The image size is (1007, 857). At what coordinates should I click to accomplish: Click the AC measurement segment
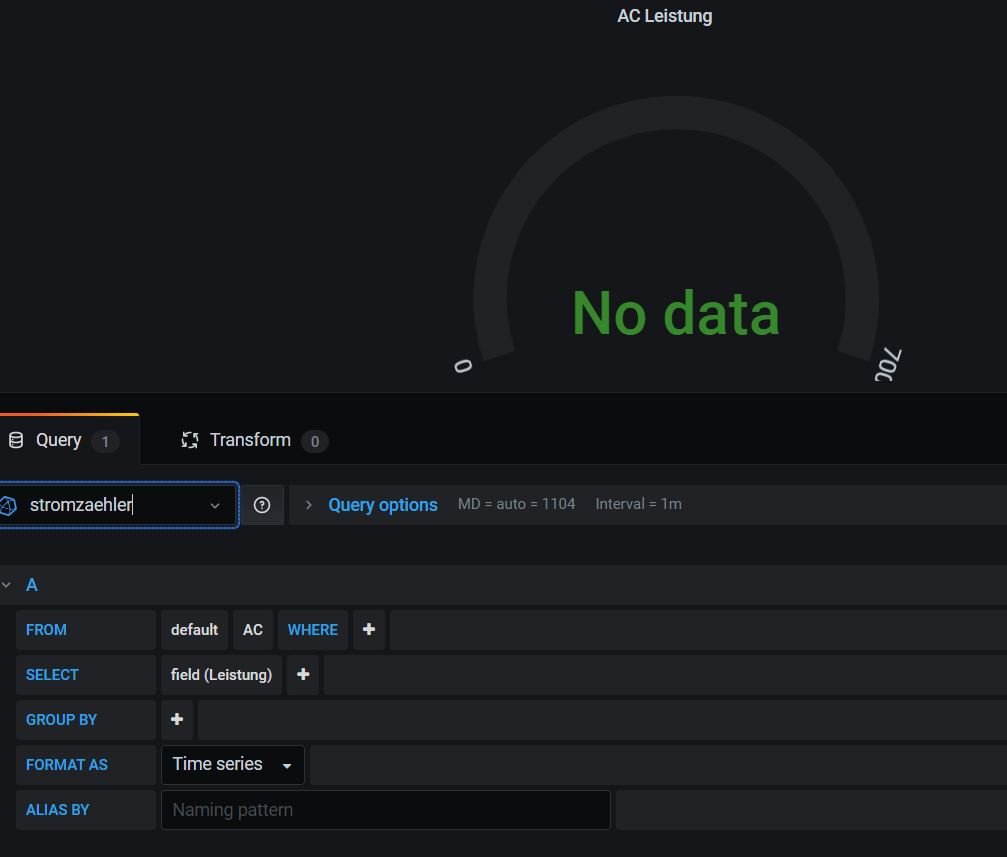click(x=253, y=630)
